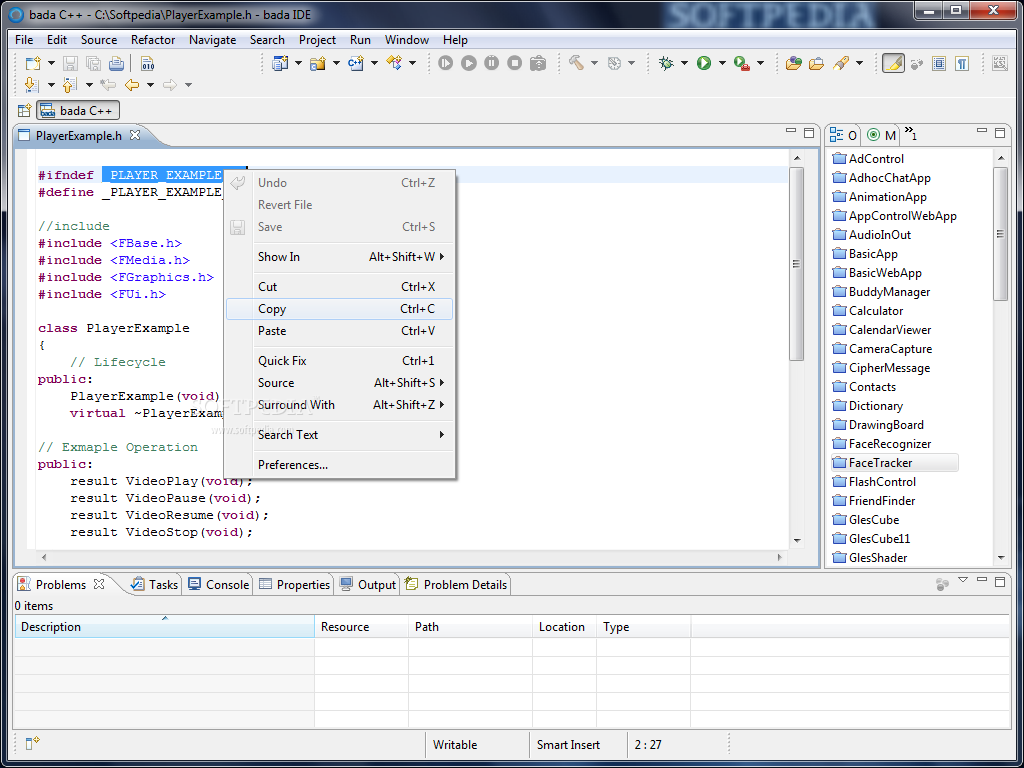This screenshot has width=1024, height=768.
Task: Click the editor horizontal scroll-right arrow
Action: tap(780, 557)
